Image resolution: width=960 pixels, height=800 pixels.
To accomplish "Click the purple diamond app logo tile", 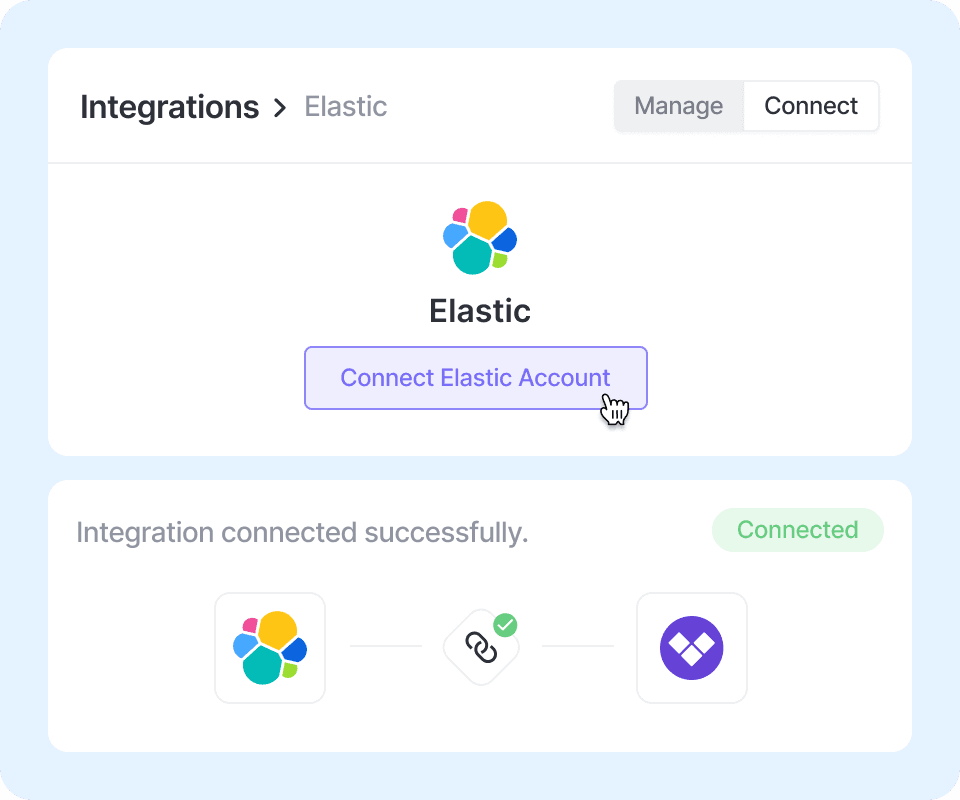I will tap(692, 648).
